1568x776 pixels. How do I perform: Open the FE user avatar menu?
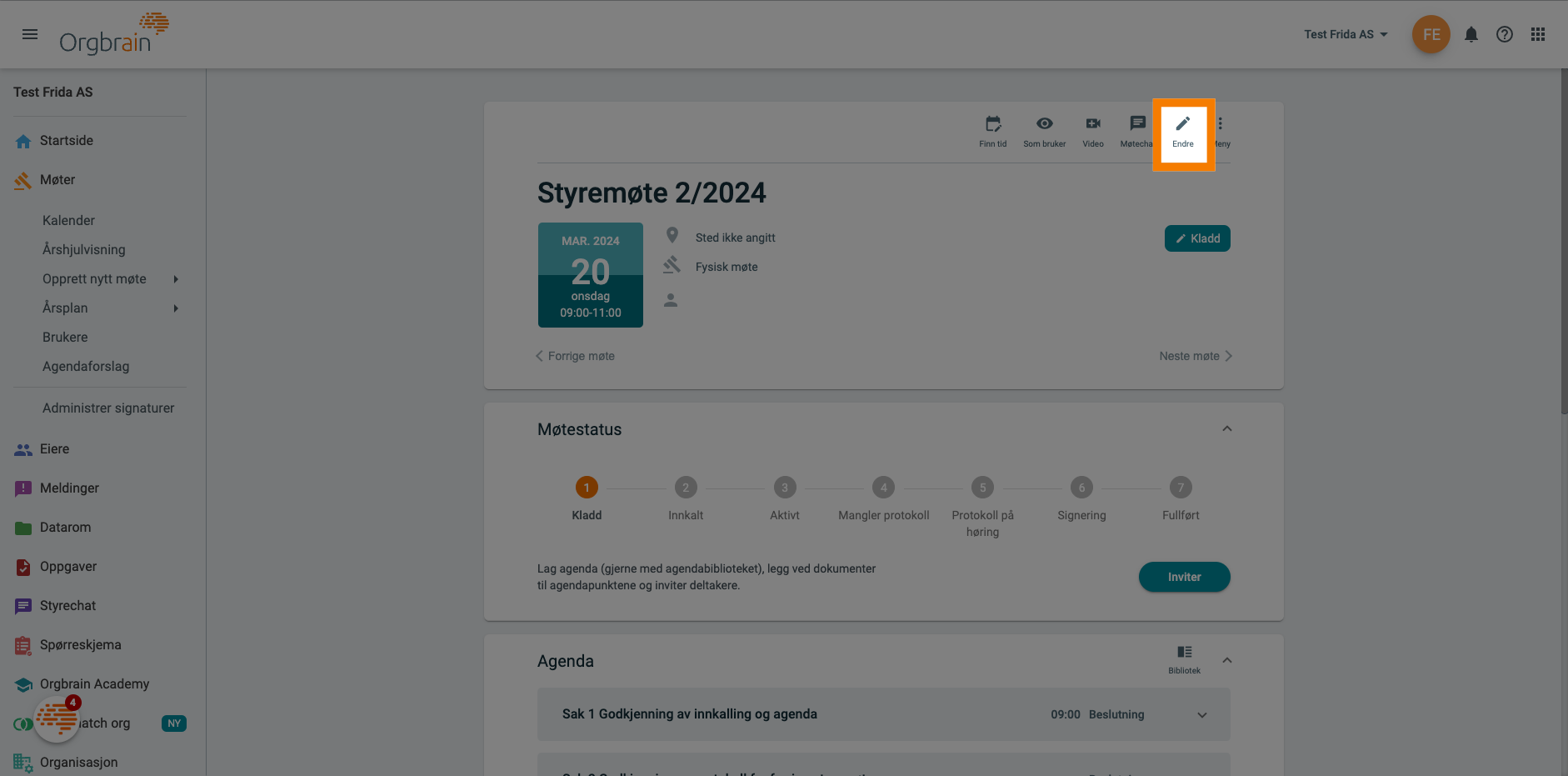[1431, 34]
